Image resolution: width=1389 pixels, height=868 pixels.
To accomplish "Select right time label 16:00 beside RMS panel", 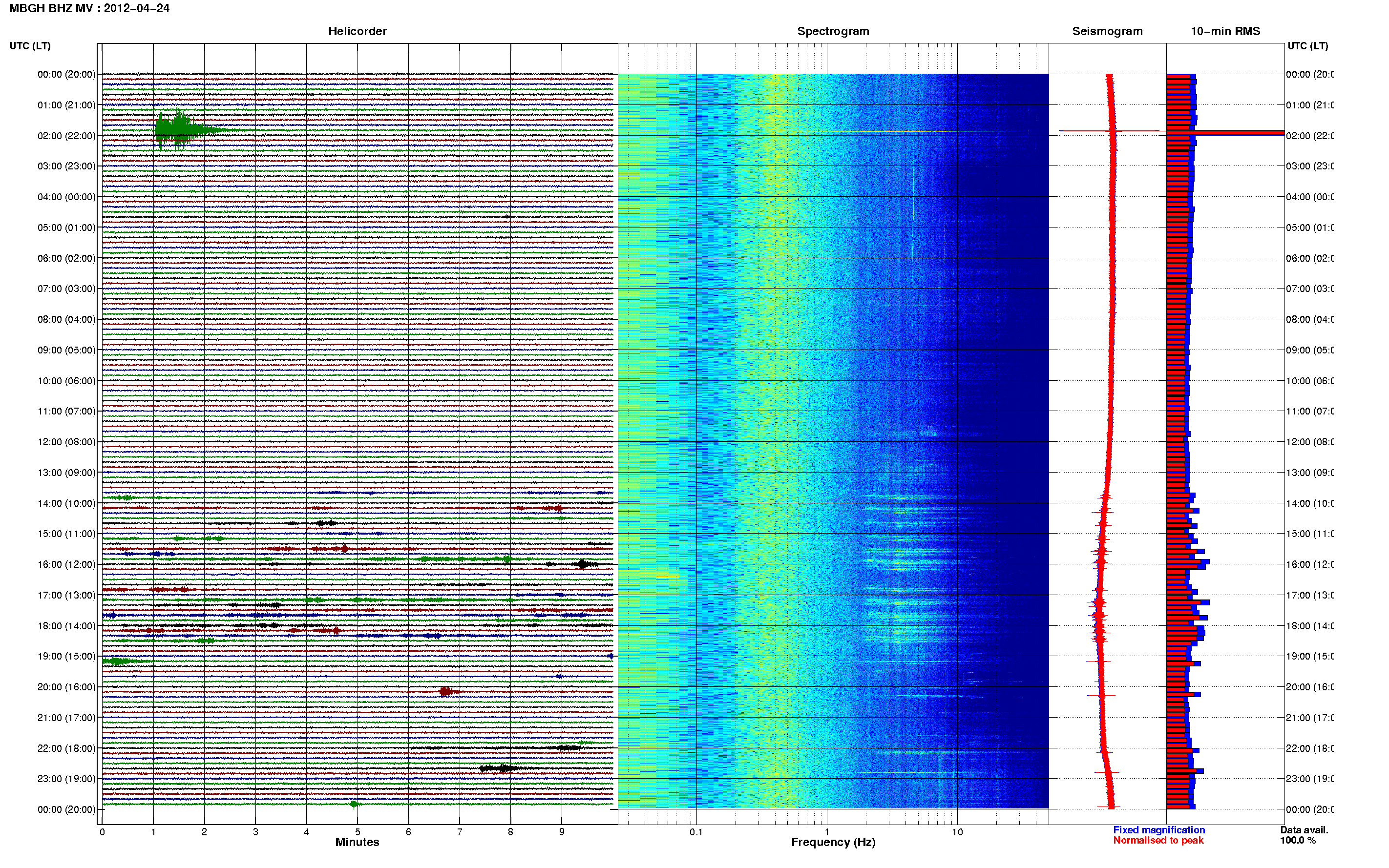I will pos(1309,564).
